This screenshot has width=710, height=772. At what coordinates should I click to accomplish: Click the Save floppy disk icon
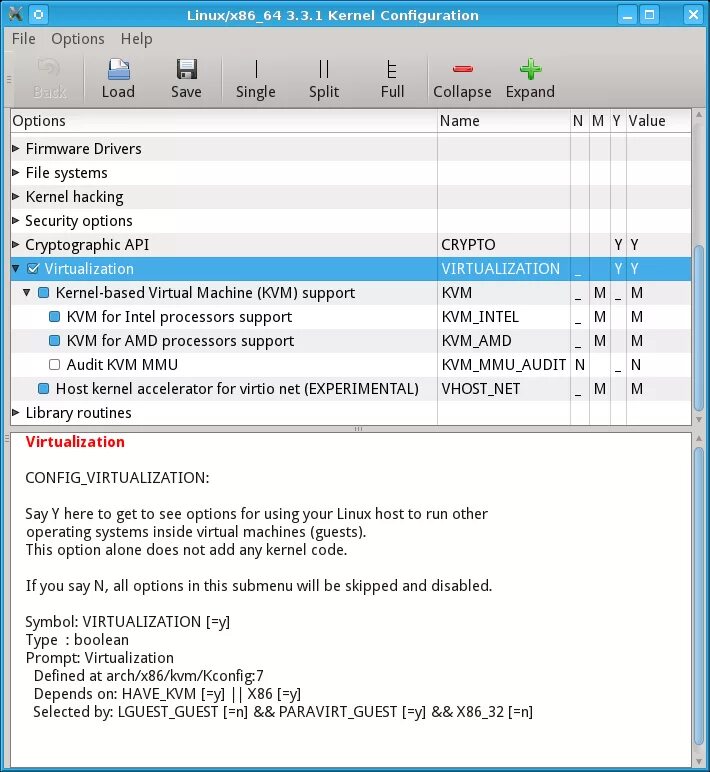pyautogui.click(x=187, y=79)
